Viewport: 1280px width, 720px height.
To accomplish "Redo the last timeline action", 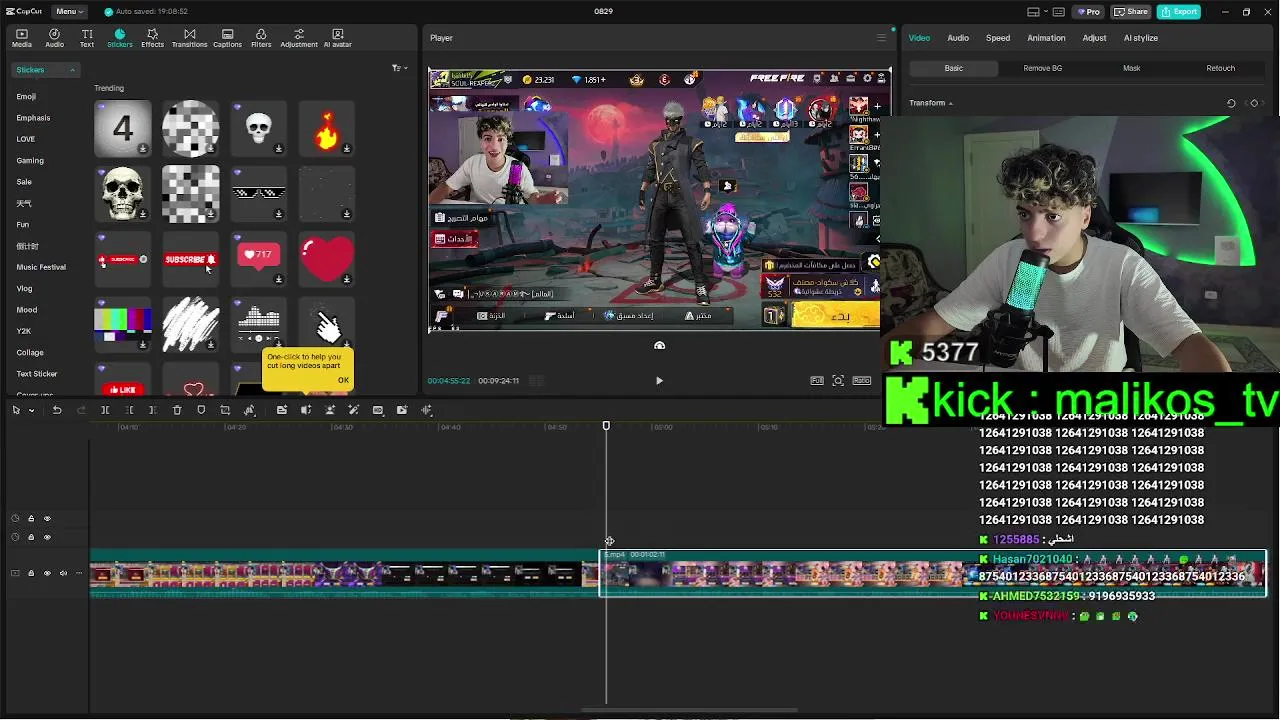I will tap(80, 410).
